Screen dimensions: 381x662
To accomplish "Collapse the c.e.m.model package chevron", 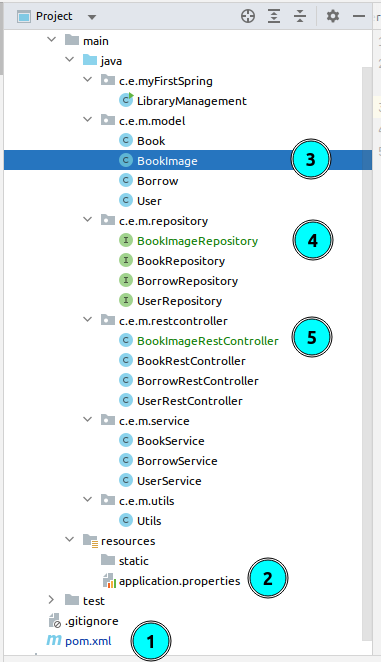I will pyautogui.click(x=87, y=119).
